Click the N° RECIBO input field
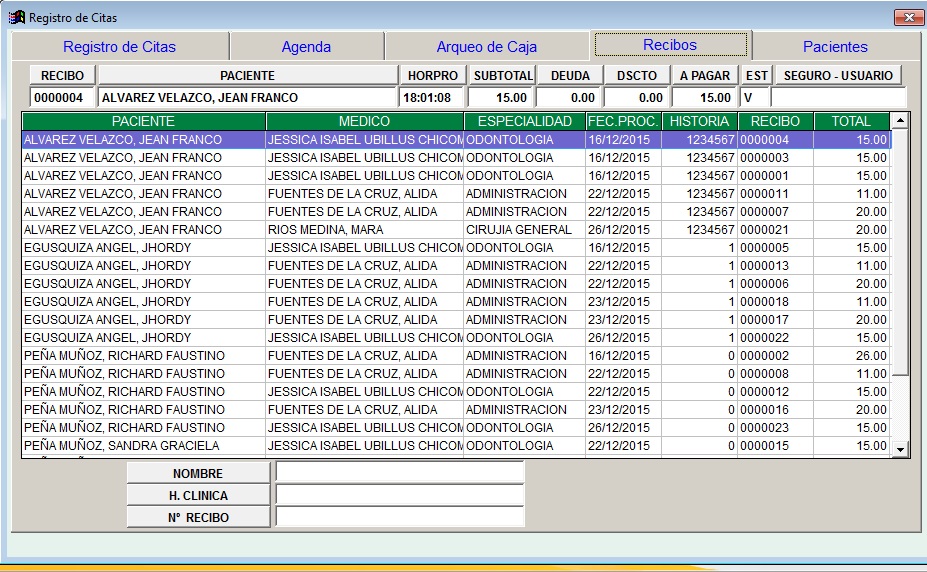927x572 pixels. (x=400, y=517)
